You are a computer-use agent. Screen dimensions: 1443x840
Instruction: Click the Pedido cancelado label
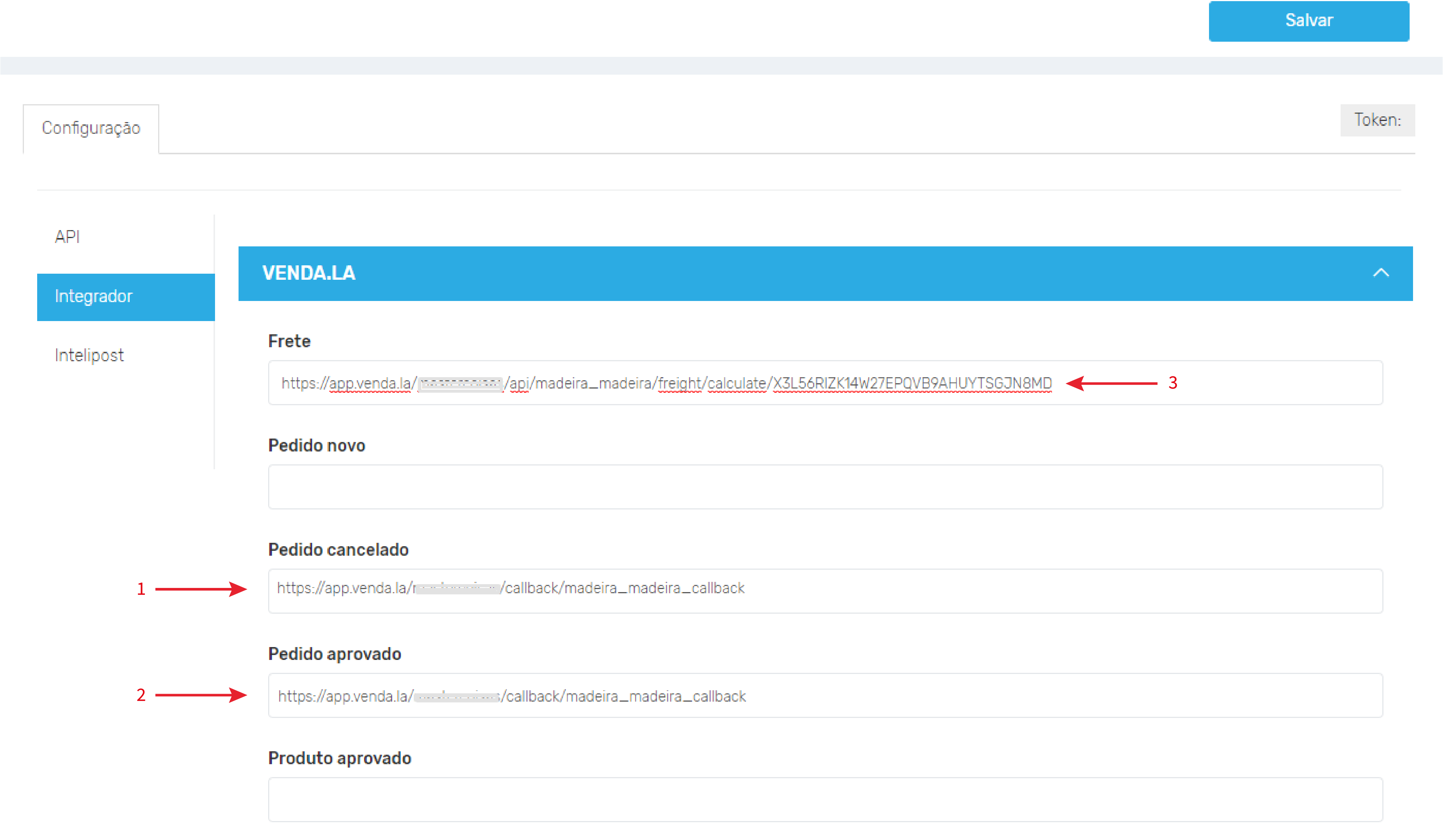[x=338, y=549]
